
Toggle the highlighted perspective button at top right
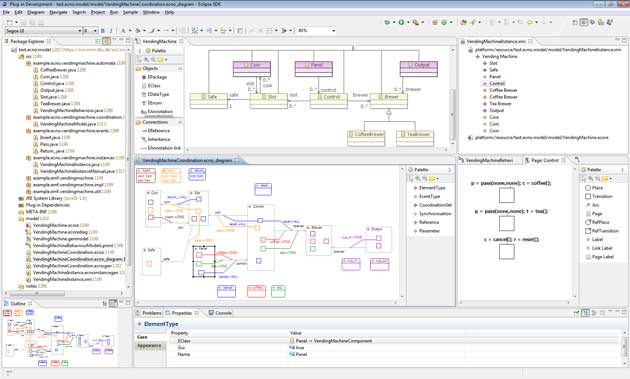click(x=584, y=23)
